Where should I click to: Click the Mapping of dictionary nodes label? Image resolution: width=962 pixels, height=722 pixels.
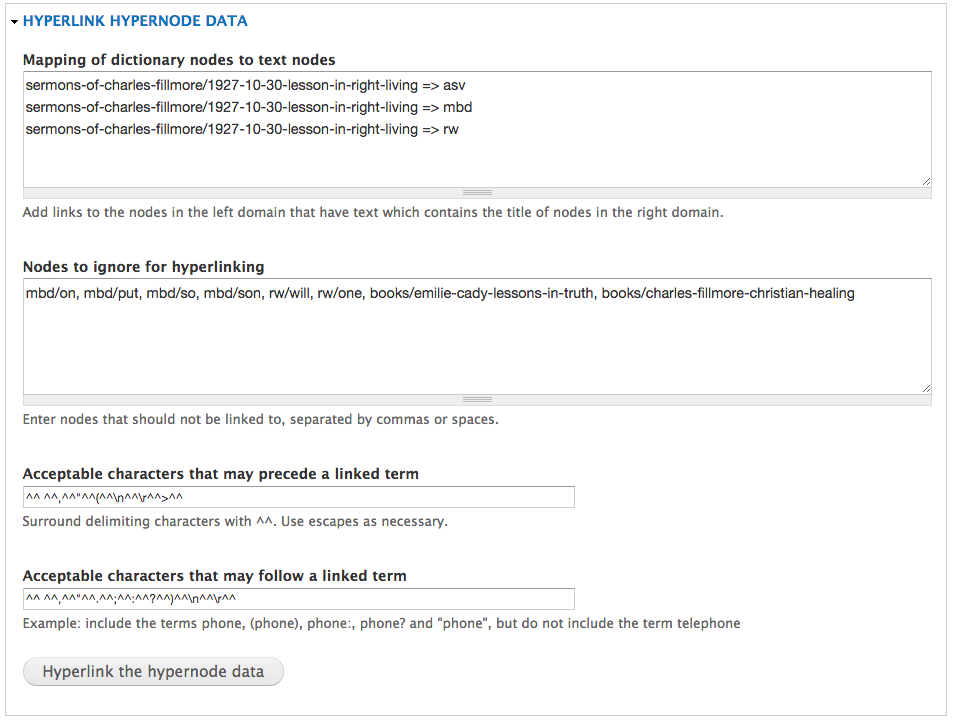[179, 60]
